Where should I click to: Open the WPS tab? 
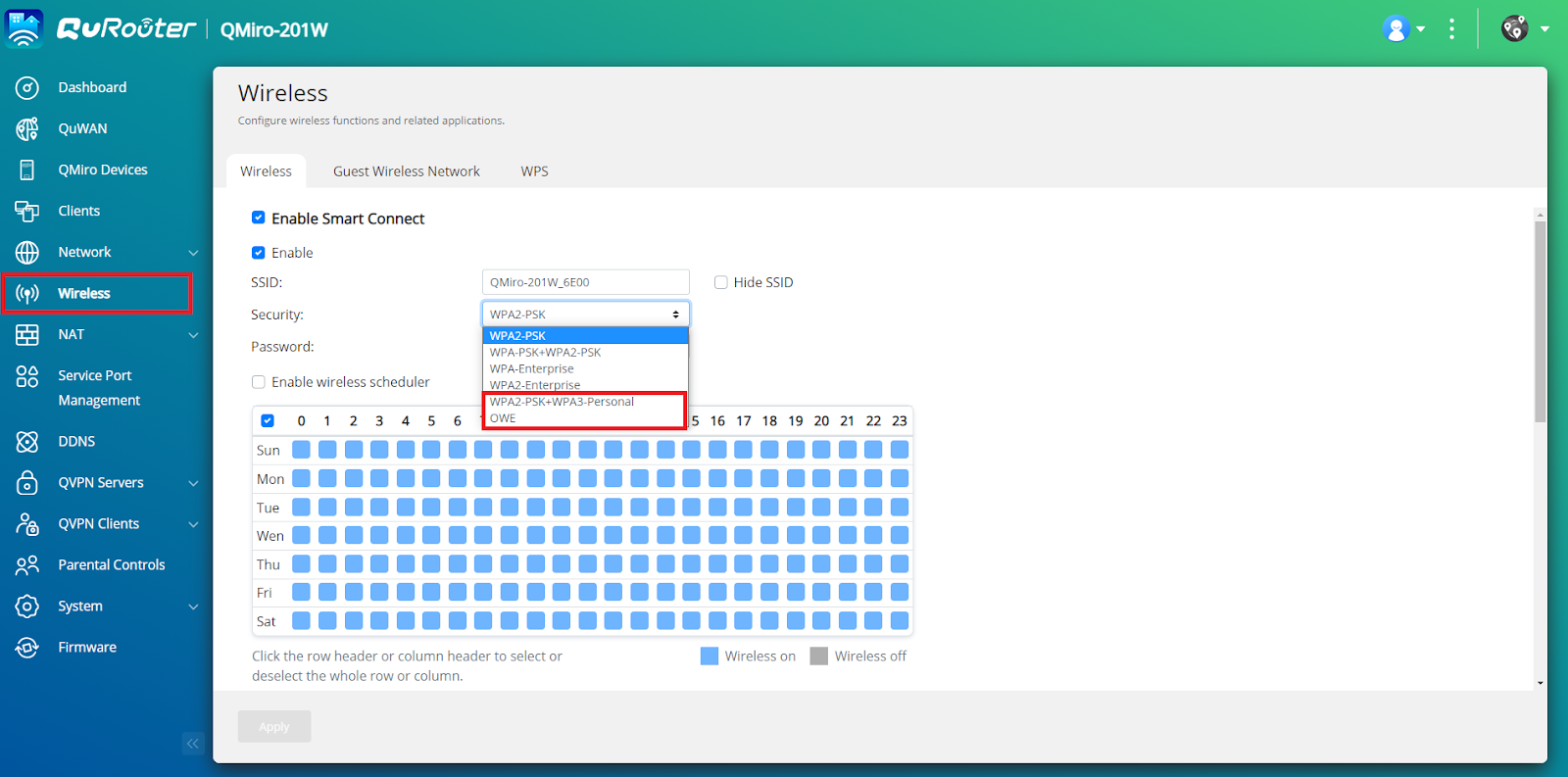click(534, 171)
